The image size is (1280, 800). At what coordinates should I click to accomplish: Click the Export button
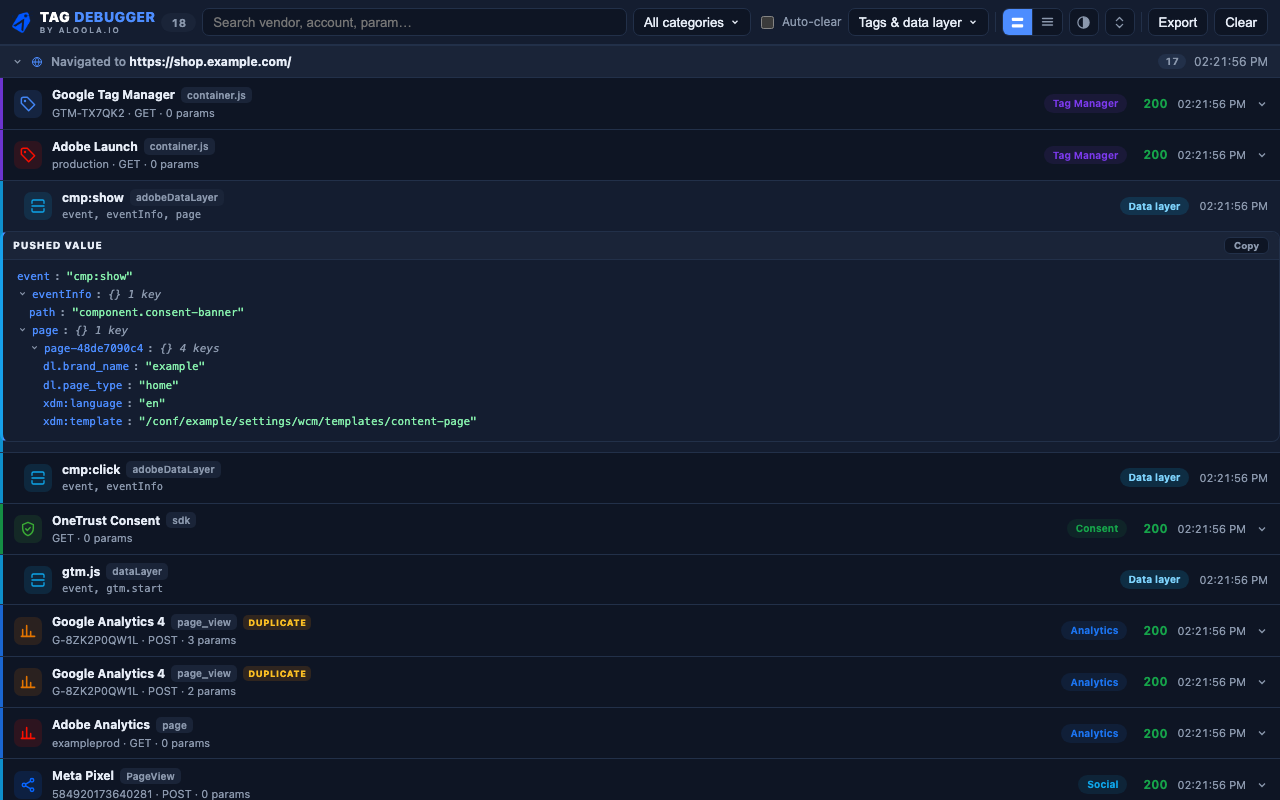coord(1177,22)
